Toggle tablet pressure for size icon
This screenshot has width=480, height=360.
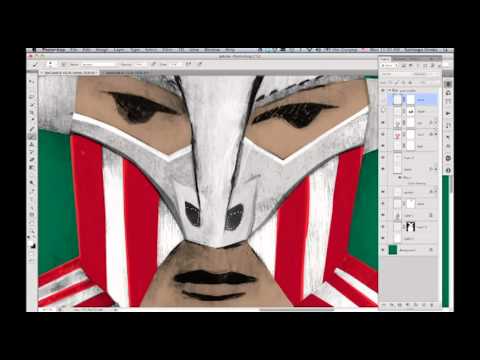[x=200, y=64]
